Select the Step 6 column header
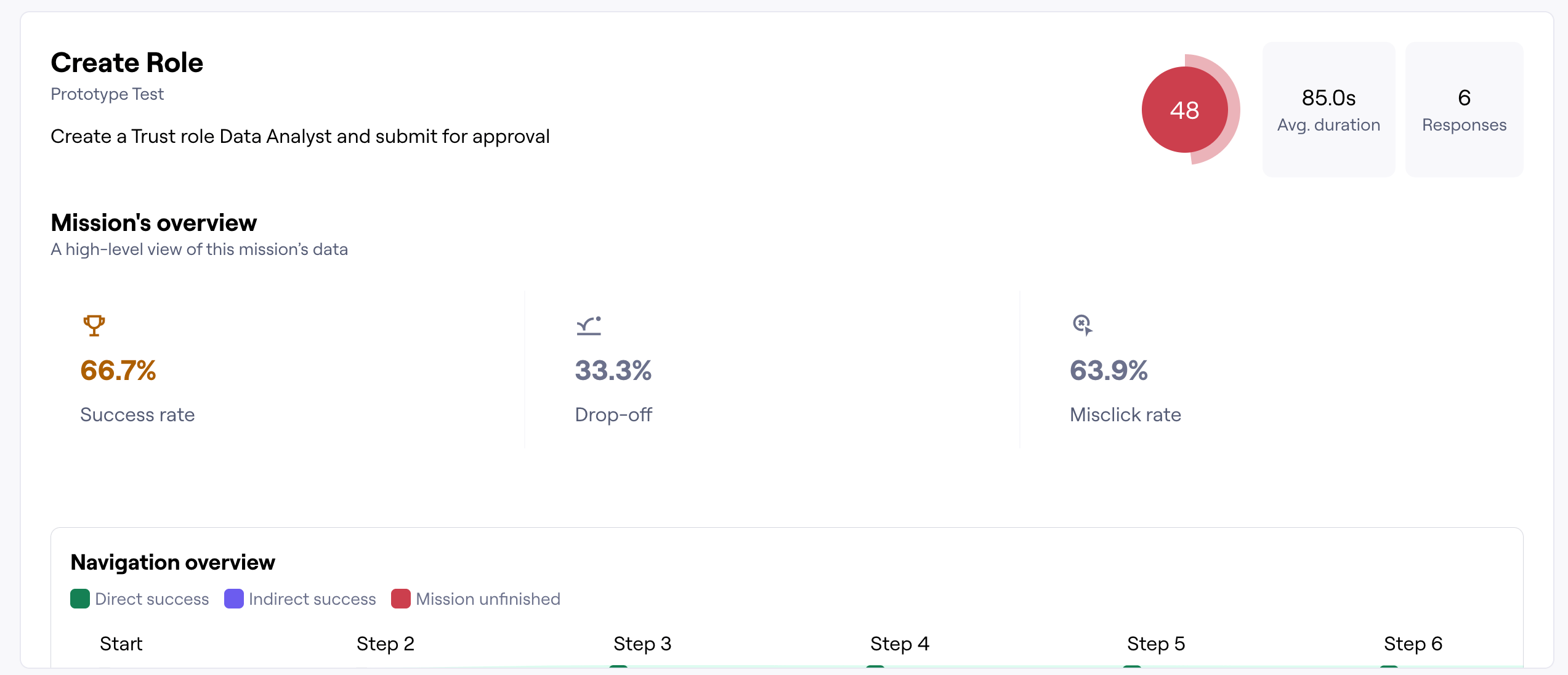The height and width of the screenshot is (675, 1568). tap(1413, 644)
